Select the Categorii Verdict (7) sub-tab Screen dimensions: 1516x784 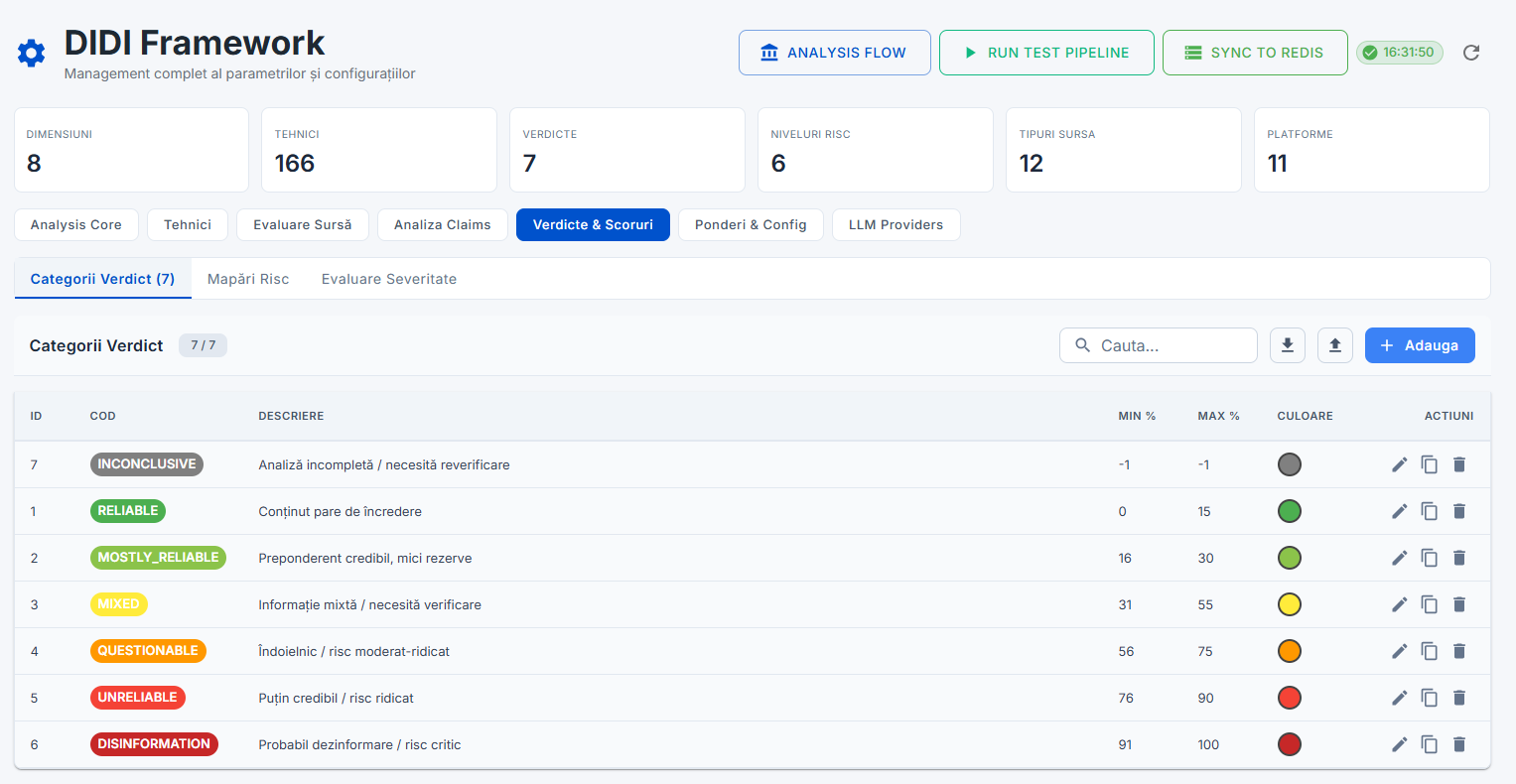click(102, 279)
